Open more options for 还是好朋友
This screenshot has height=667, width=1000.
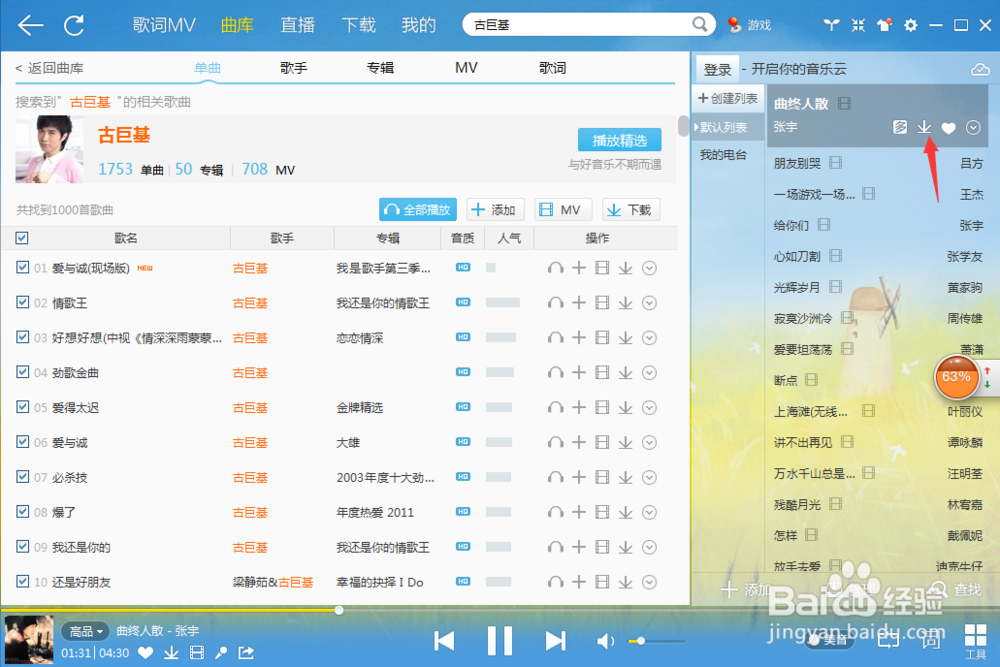coord(649,582)
